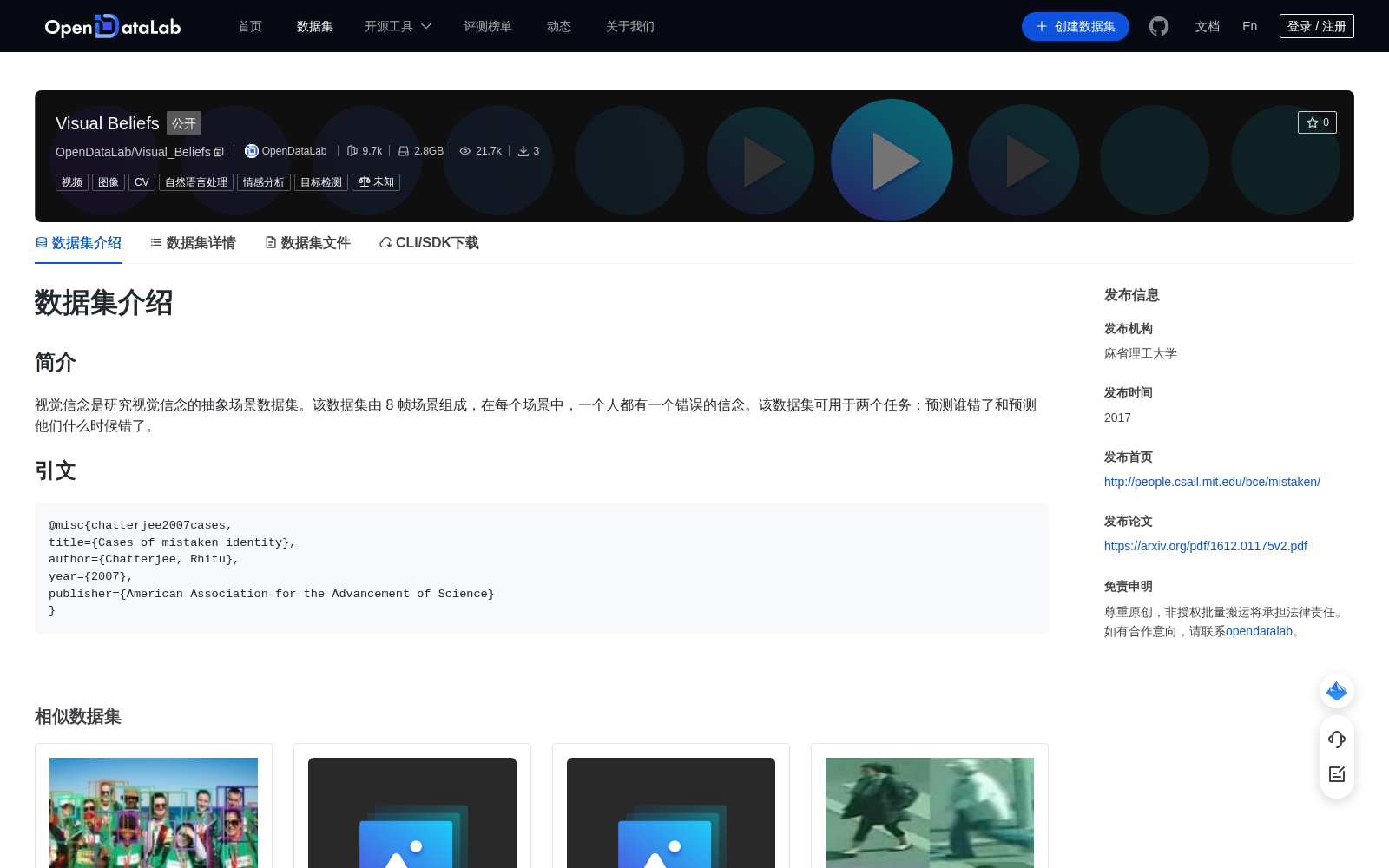Click the download count icon beside 3
1389x868 pixels.
(523, 151)
